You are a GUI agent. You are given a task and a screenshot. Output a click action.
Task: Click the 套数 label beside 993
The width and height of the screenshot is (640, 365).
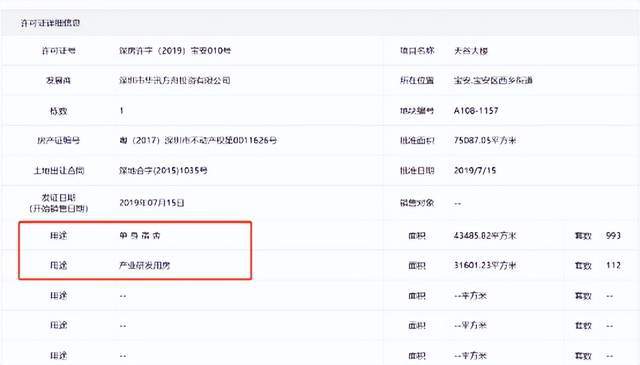583,236
